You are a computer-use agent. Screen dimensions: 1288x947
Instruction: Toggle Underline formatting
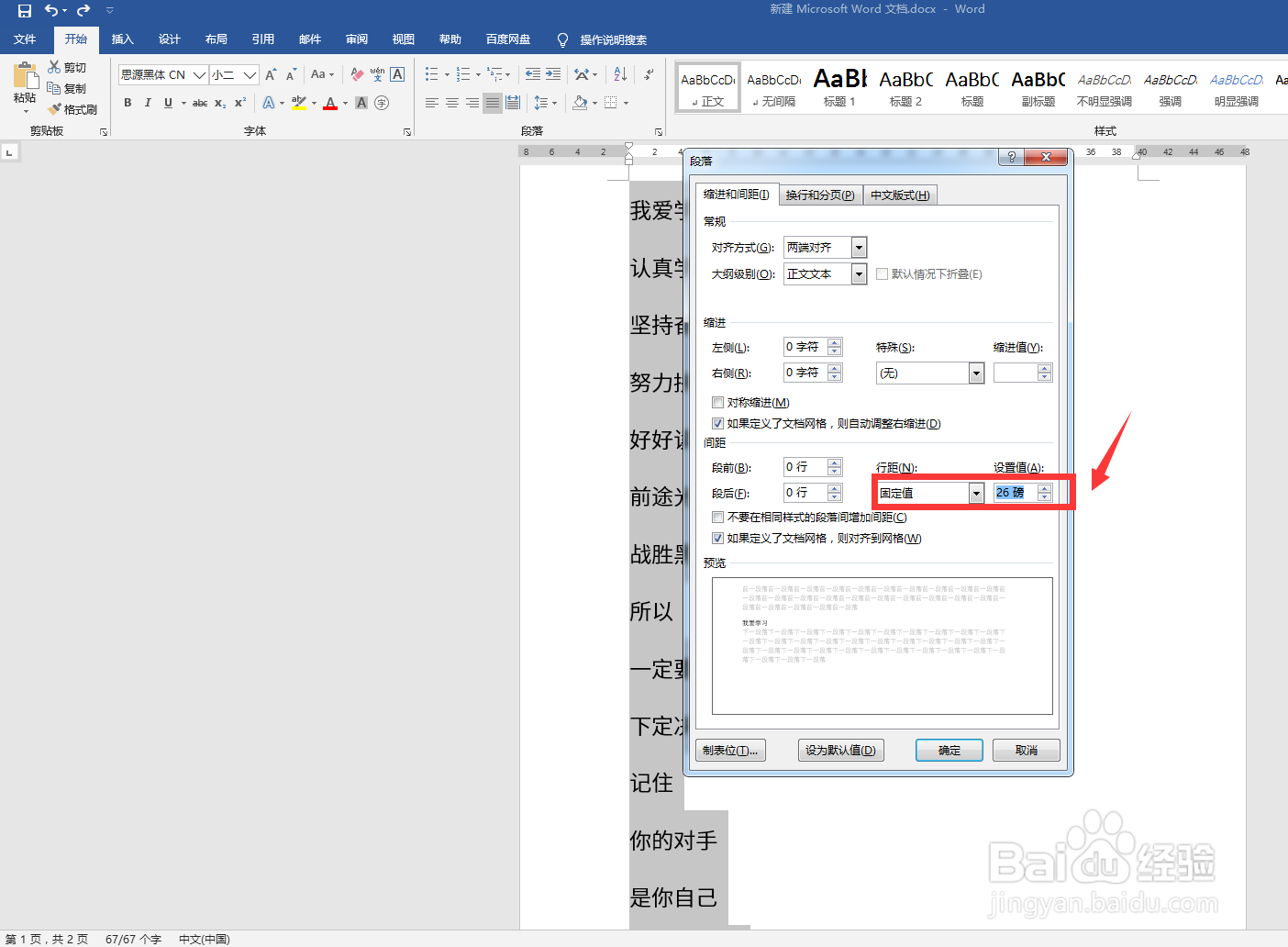tap(168, 103)
